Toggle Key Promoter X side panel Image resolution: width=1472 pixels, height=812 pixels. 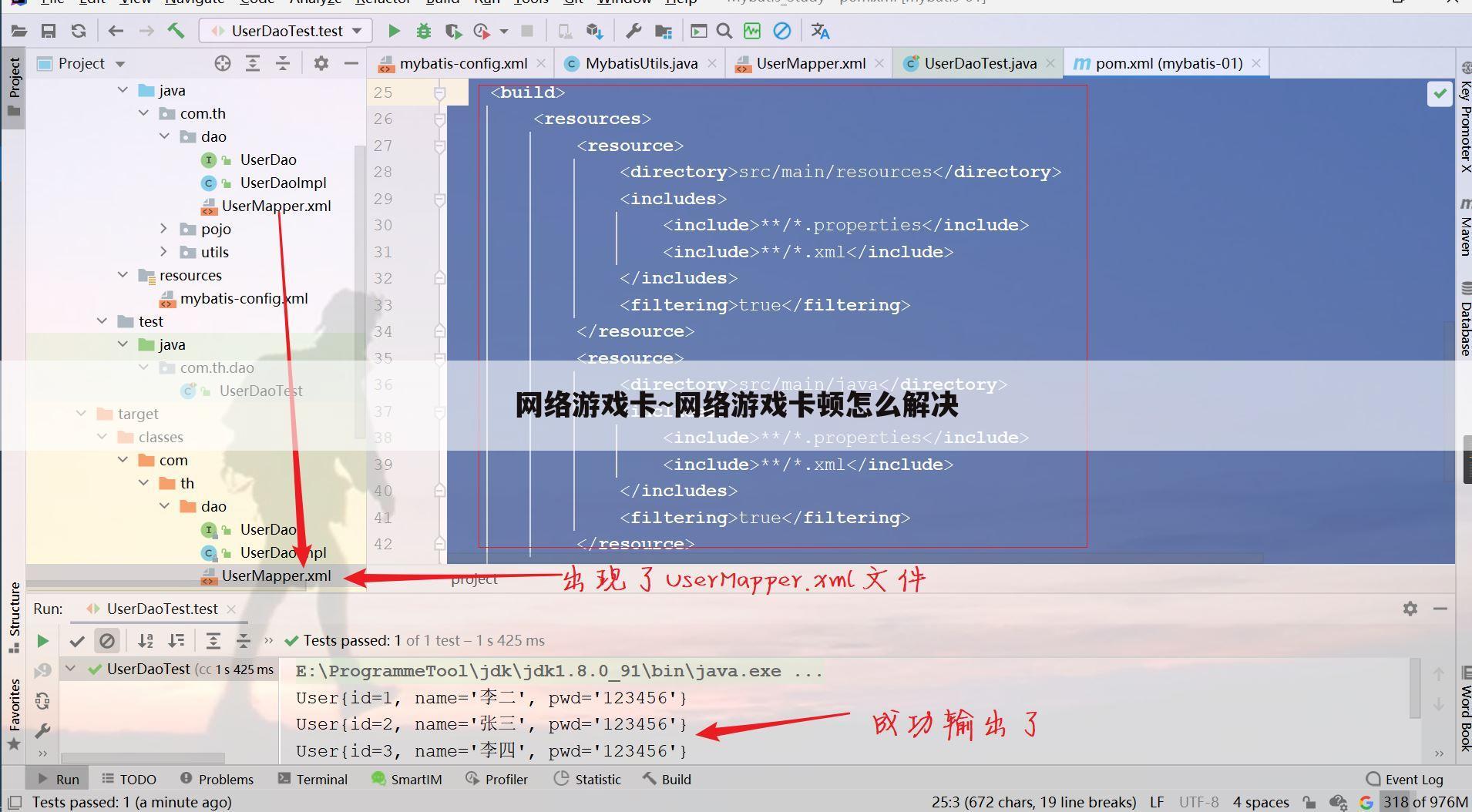pos(1464,117)
